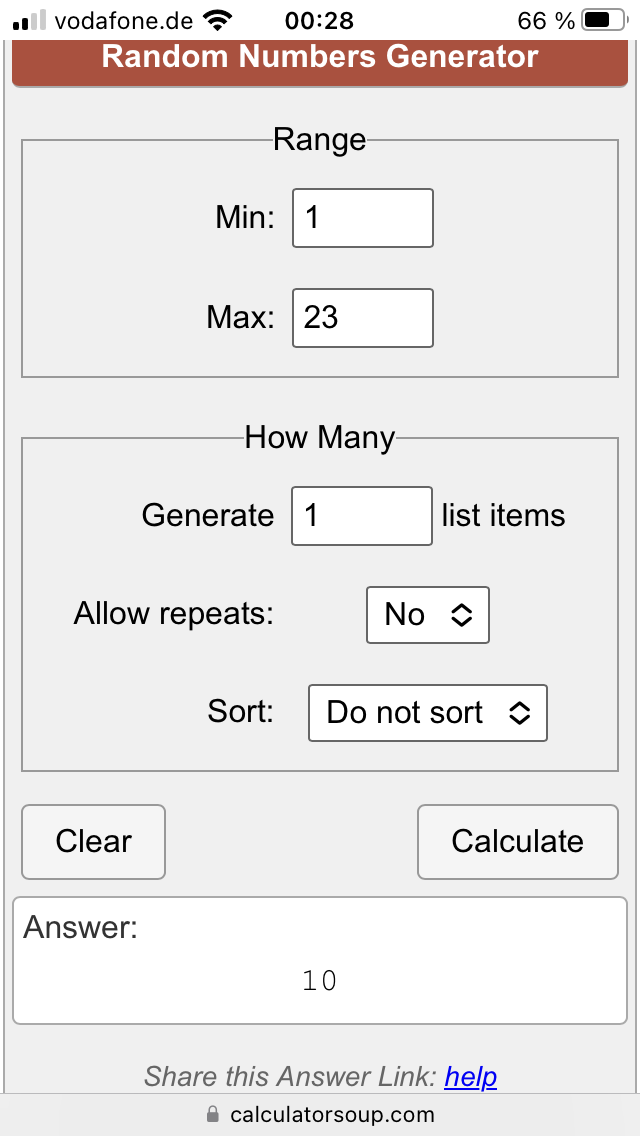The image size is (640, 1136).
Task: Tap the up-down arrows on Sort selector
Action: 520,713
